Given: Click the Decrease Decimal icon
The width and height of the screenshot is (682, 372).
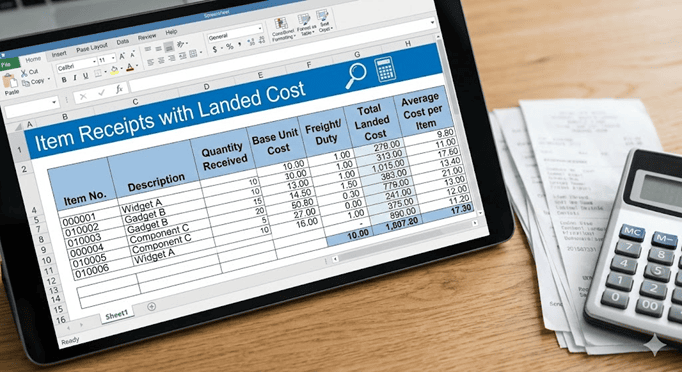Looking at the screenshot, I should click(262, 40).
